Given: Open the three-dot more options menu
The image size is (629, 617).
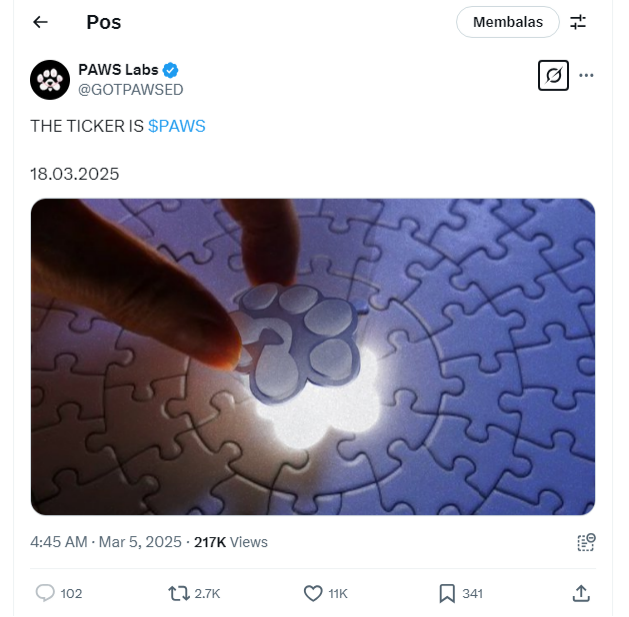Looking at the screenshot, I should pos(586,75).
